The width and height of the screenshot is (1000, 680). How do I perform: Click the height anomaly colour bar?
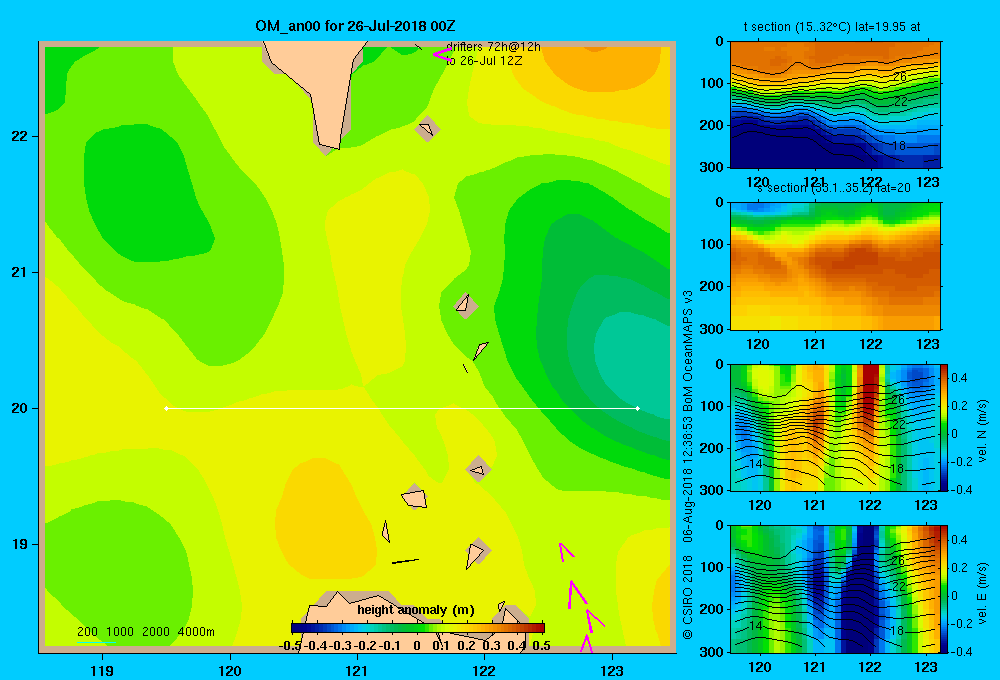click(x=418, y=628)
